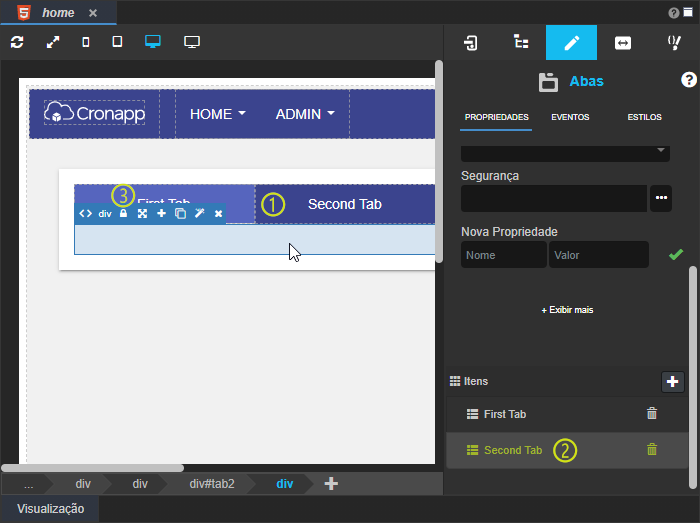The width and height of the screenshot is (700, 523).
Task: Select Second Tab in Itens list
Action: pos(567,450)
